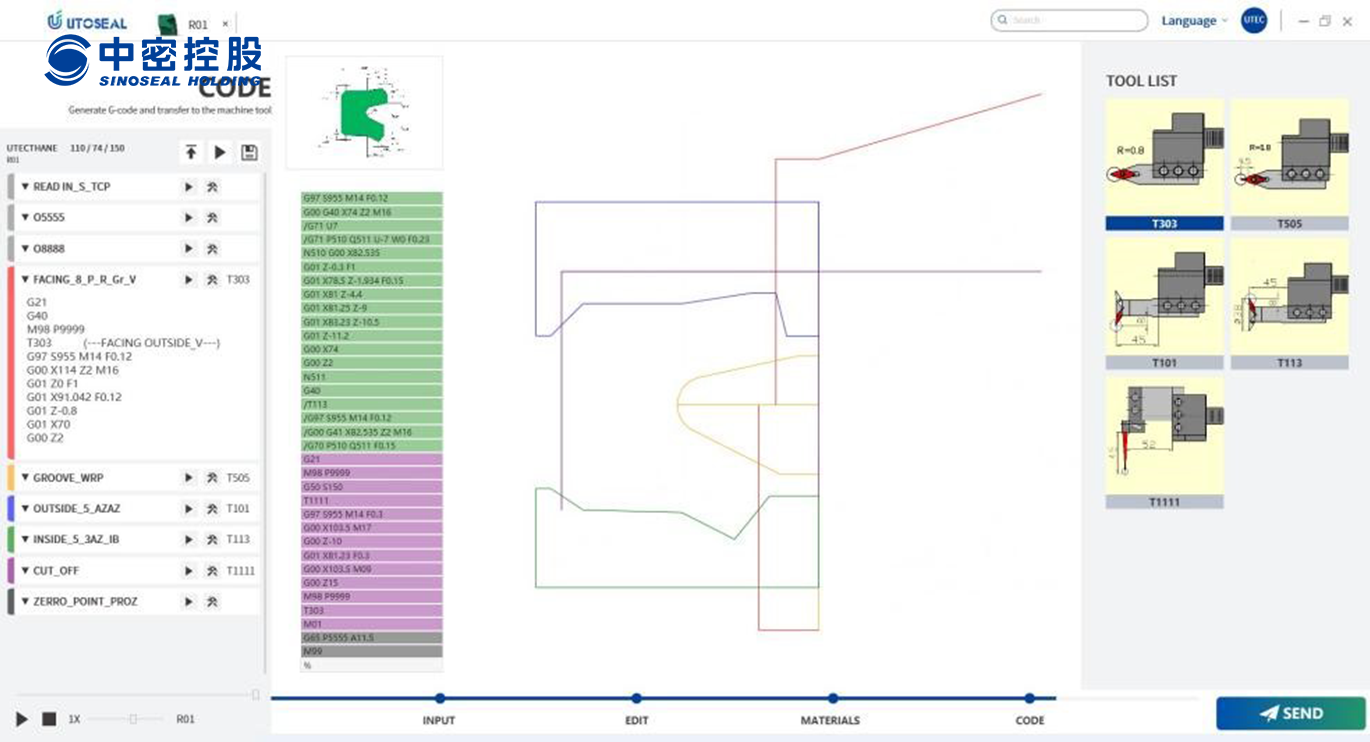Play the INSIDE_5_3AZ_IB operation
Screen dimensions: 1370x742
[x=188, y=540]
